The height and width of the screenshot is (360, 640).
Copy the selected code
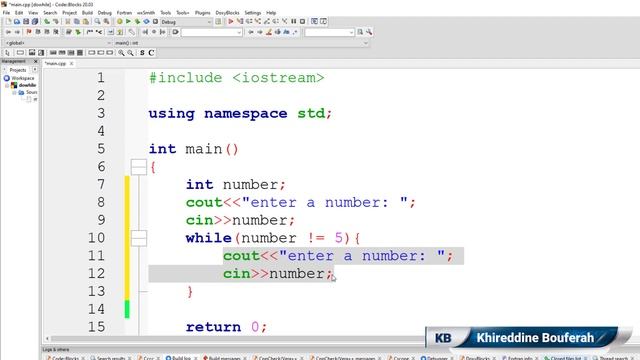(77, 22)
